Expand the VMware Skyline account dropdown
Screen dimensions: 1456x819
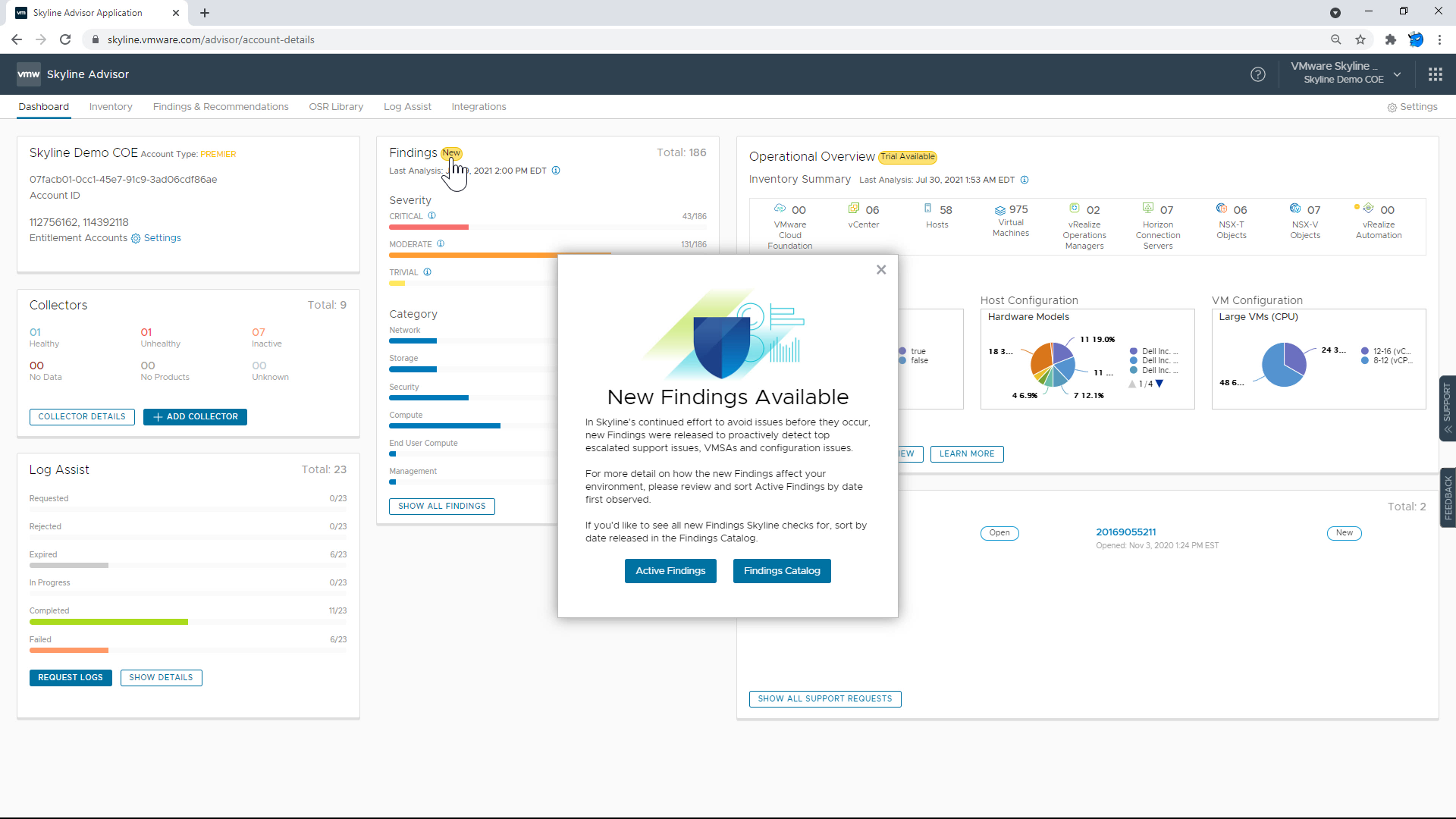click(x=1397, y=74)
